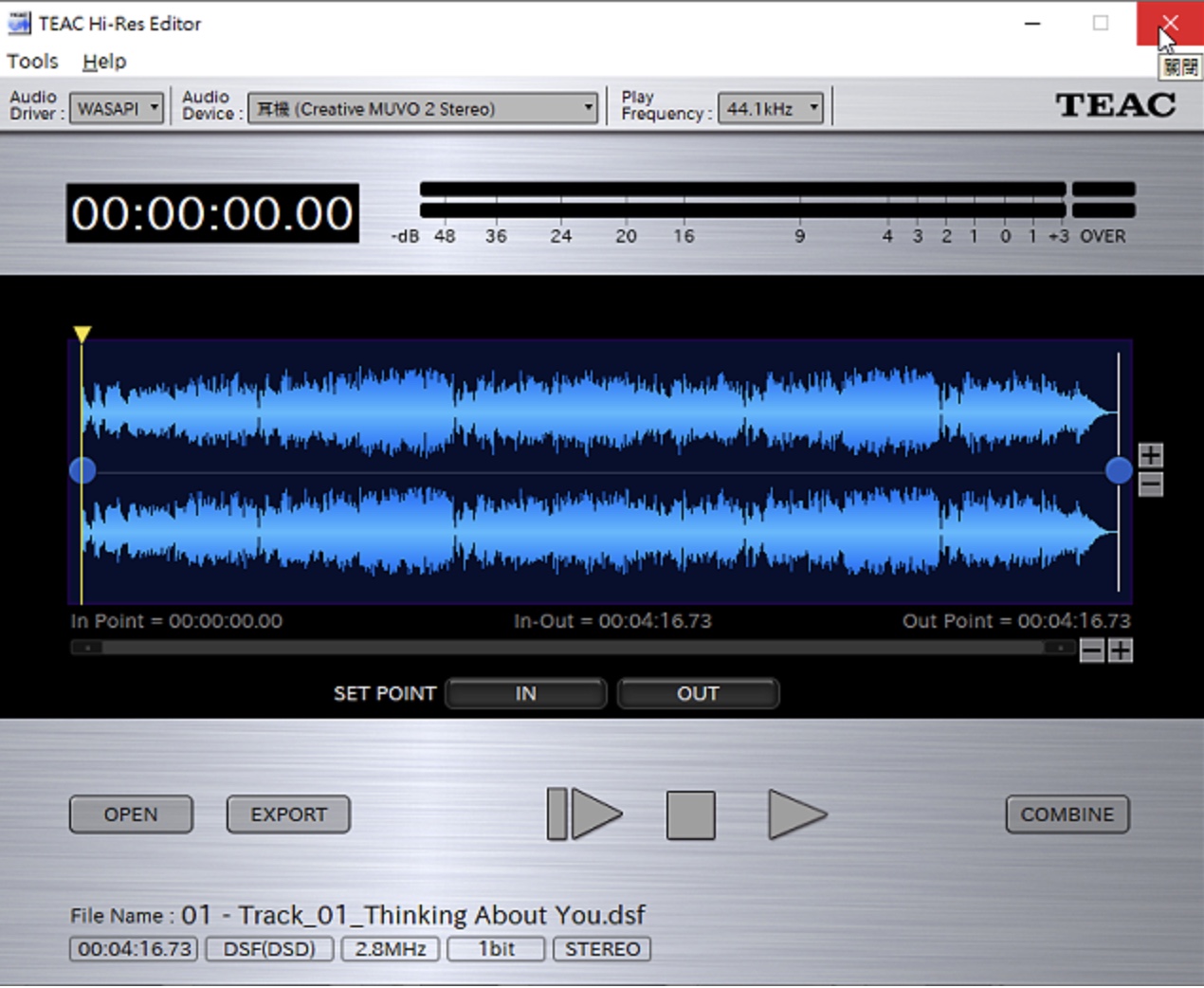1204x988 pixels.
Task: Click the file name Thinking About You.dsf
Action: [x=413, y=915]
